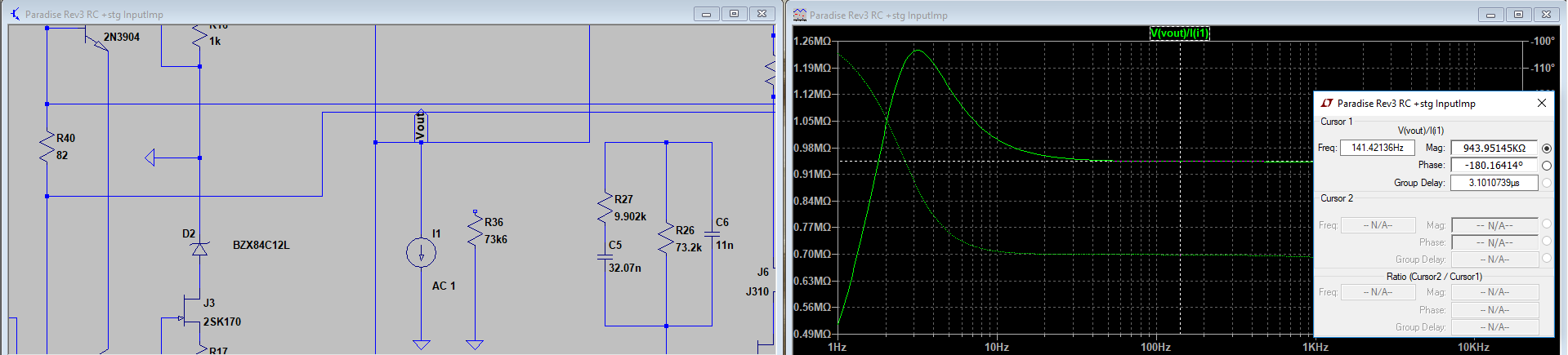
Task: Click the Cursor 2 Freq N/A field
Action: point(1378,225)
